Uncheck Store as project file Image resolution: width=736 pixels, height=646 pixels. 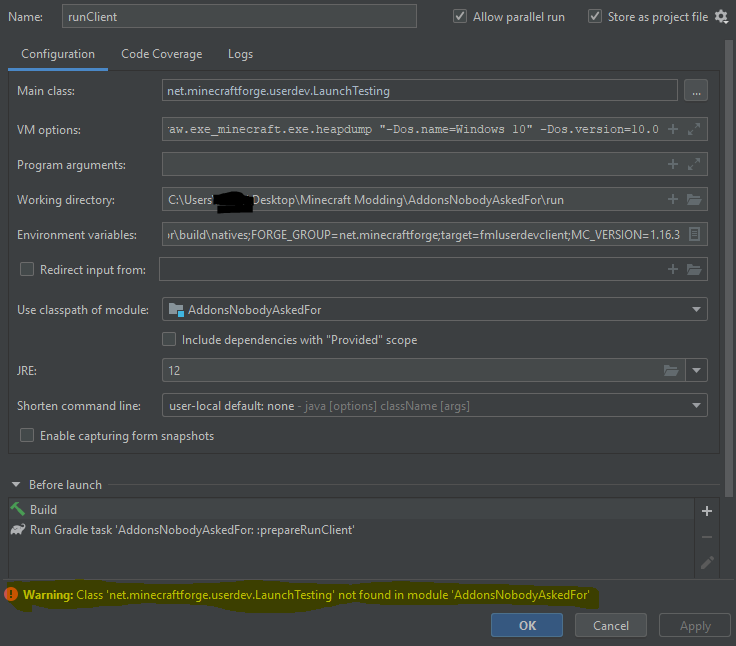(x=595, y=16)
